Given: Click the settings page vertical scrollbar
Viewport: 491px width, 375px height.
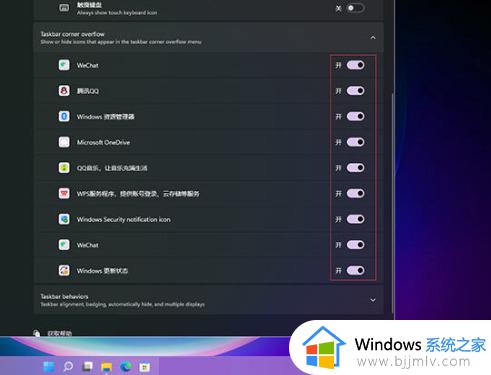Looking at the screenshot, I should (393, 203).
